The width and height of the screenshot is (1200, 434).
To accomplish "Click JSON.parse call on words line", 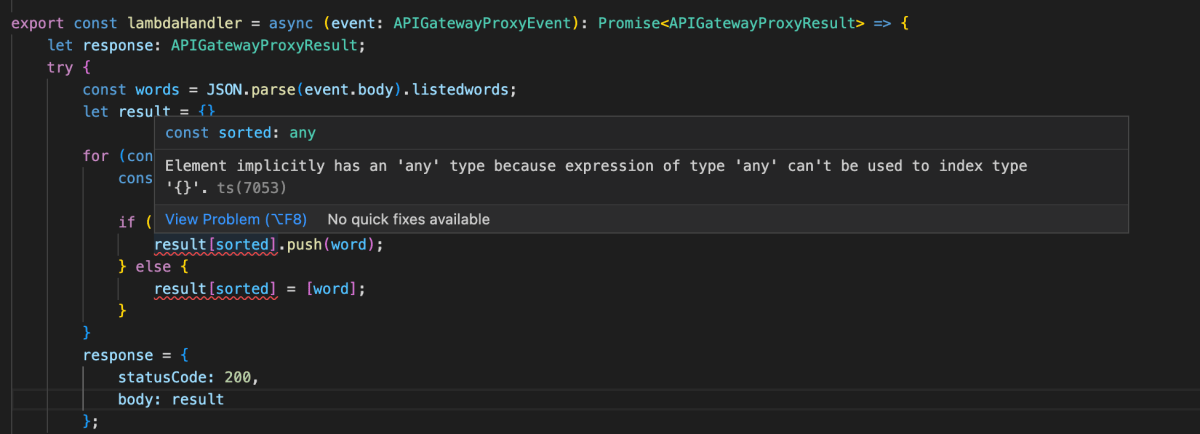I will click(x=249, y=88).
